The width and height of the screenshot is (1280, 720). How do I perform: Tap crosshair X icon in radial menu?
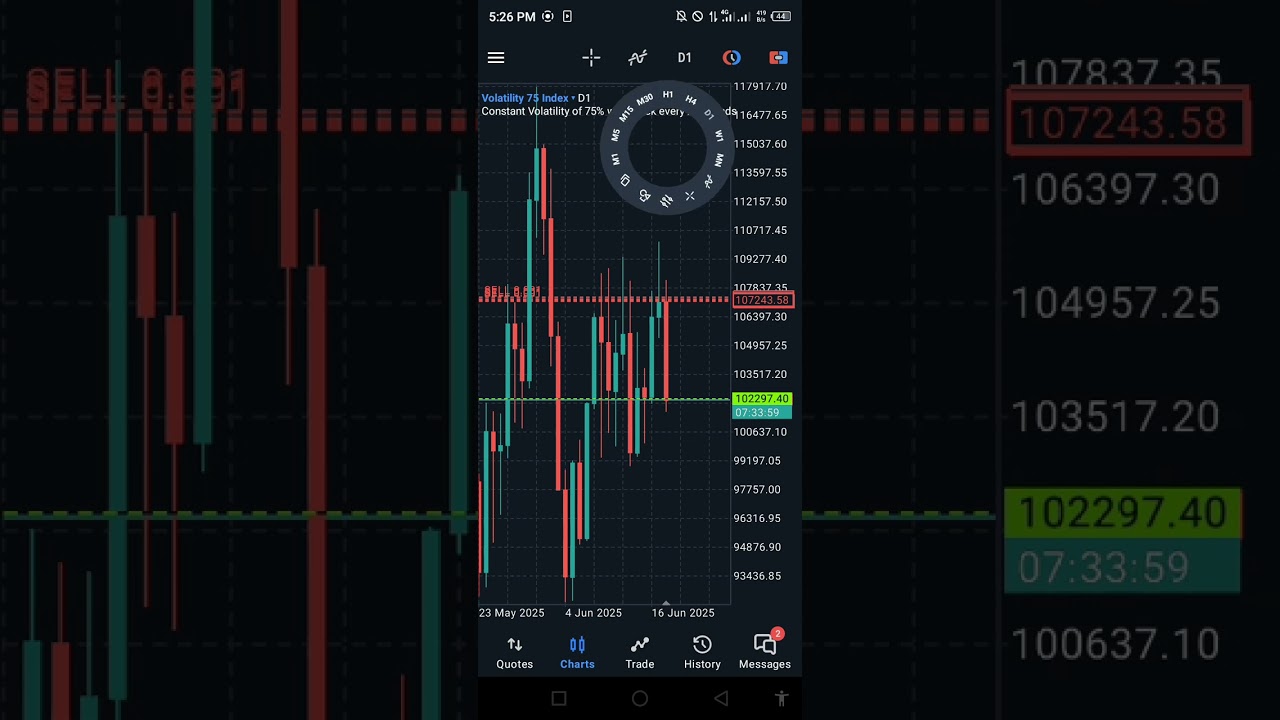point(690,196)
